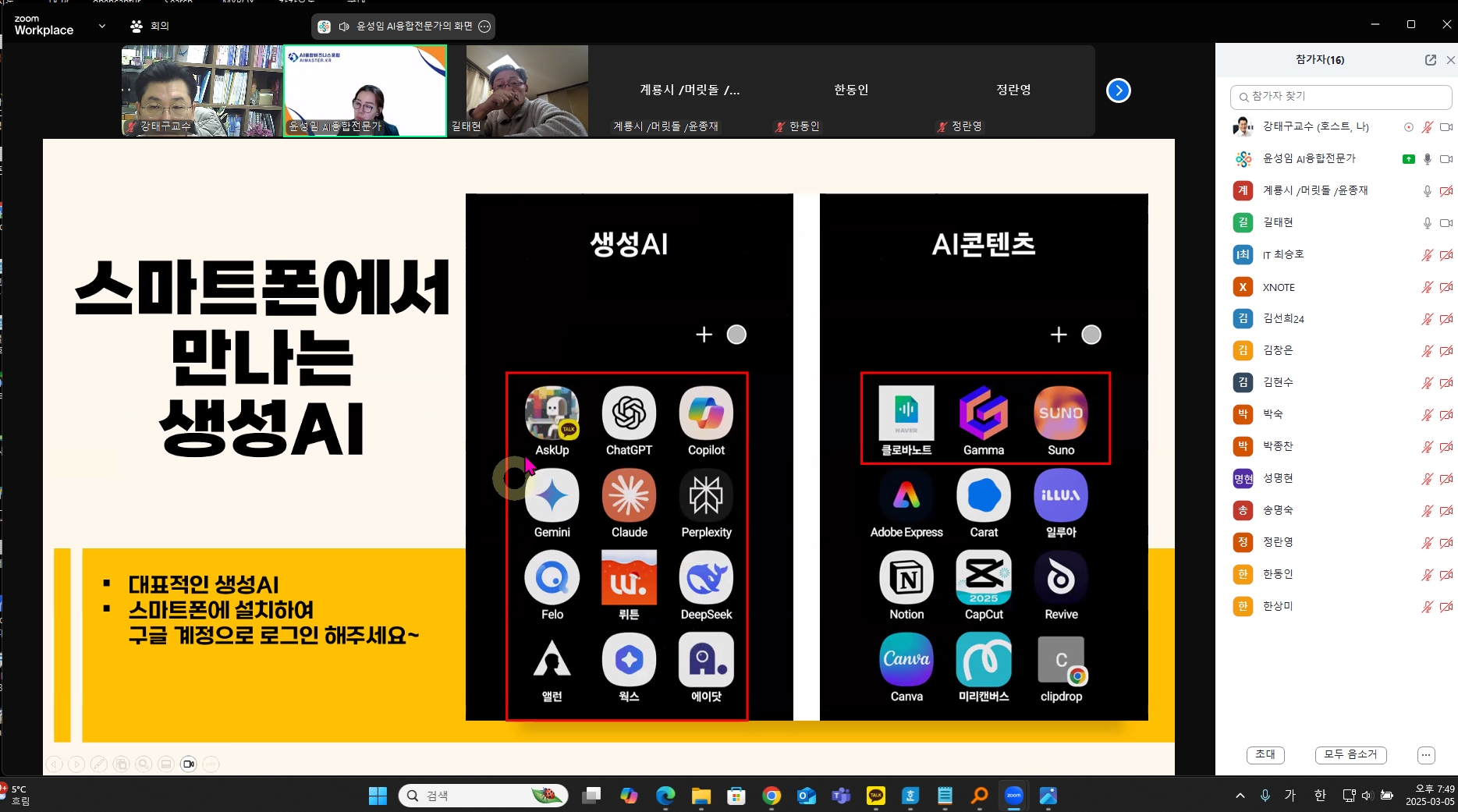The image size is (1458, 812).
Task: Click the Gamma app icon on slide
Action: tap(984, 413)
